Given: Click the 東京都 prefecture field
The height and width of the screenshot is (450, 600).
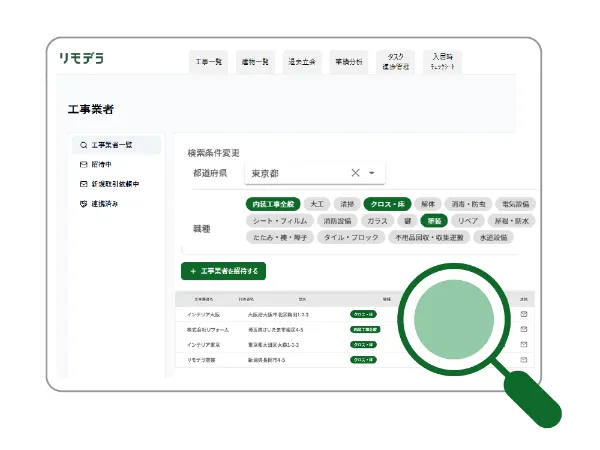Looking at the screenshot, I should [x=315, y=173].
